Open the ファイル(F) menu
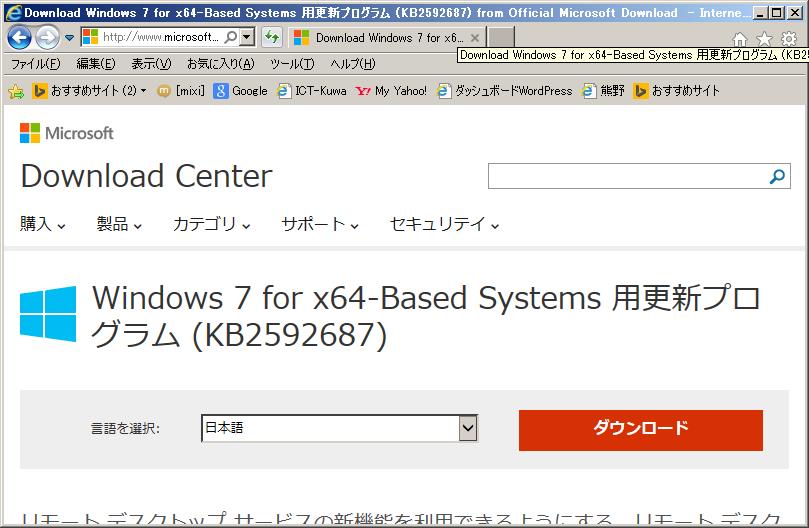Screen dimensions: 809x528 (36, 63)
